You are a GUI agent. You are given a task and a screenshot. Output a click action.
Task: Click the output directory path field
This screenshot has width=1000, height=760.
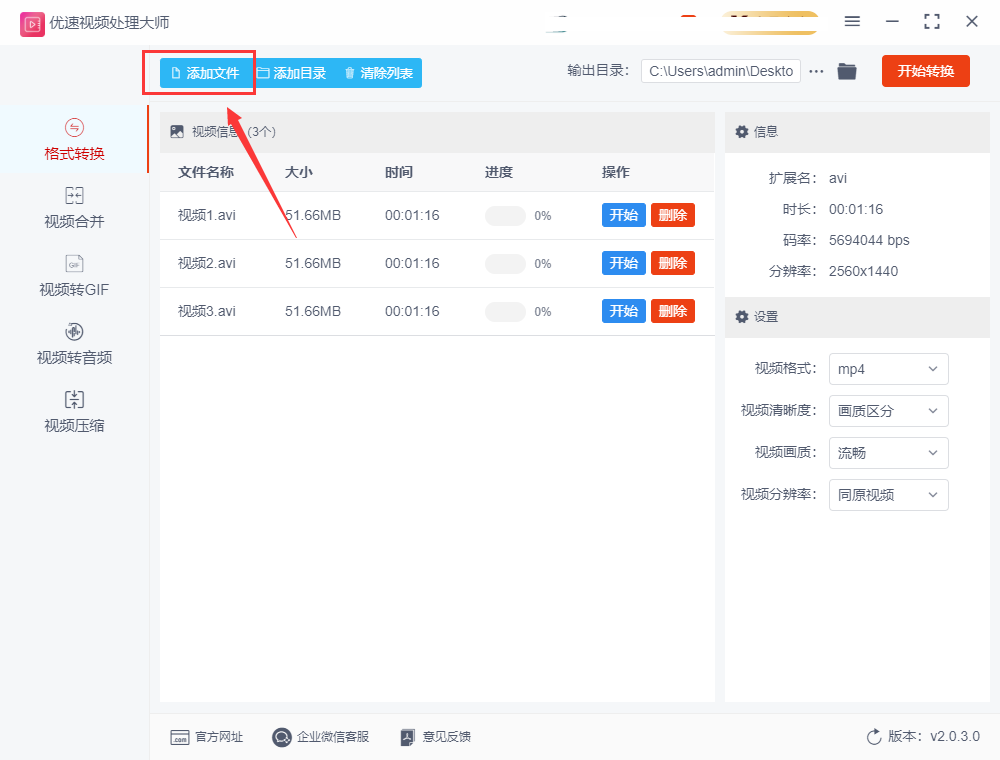point(720,70)
